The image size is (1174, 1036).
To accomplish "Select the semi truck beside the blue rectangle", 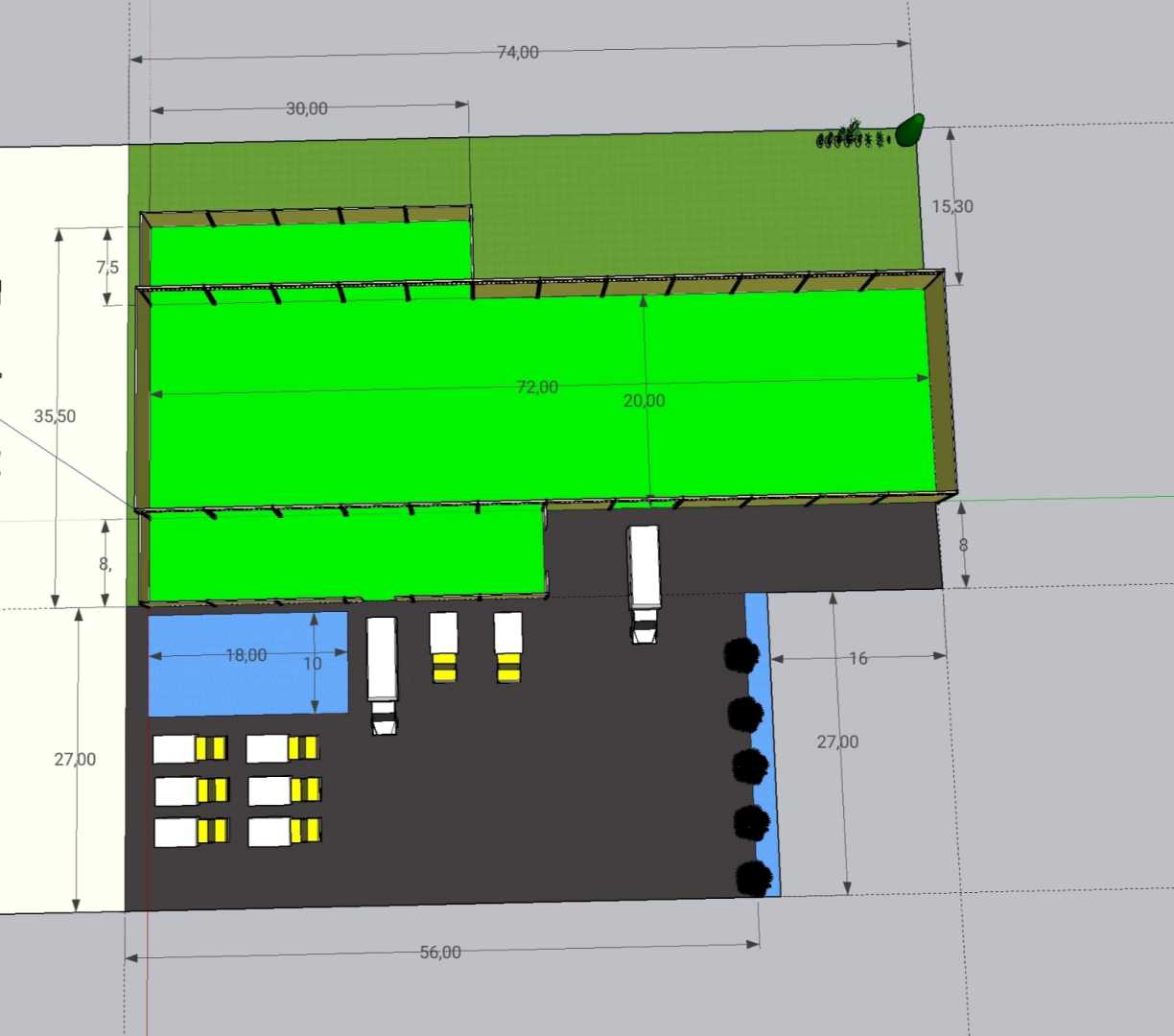I will tap(382, 673).
